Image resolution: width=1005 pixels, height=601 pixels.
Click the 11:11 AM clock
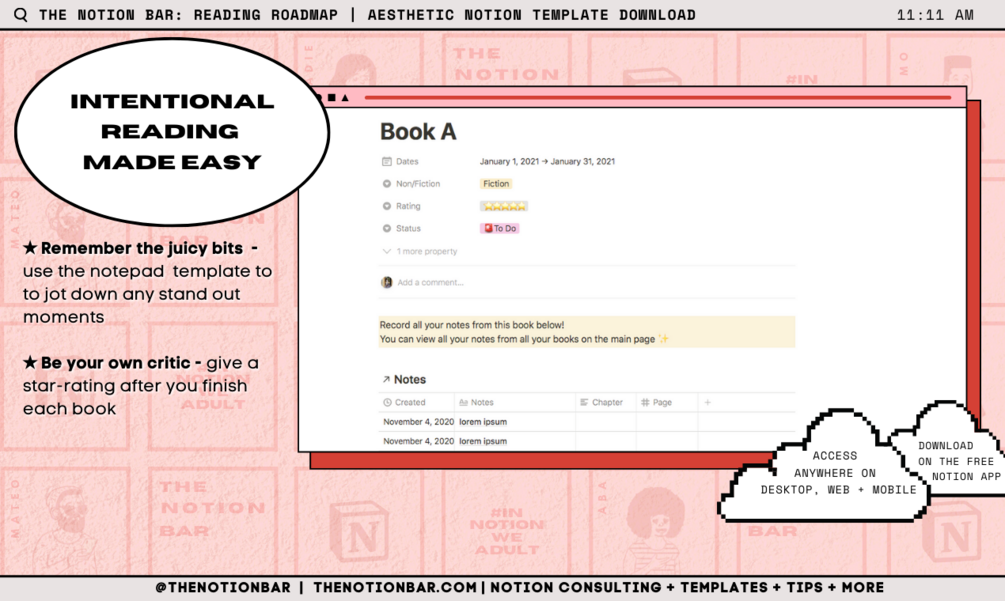click(x=935, y=15)
